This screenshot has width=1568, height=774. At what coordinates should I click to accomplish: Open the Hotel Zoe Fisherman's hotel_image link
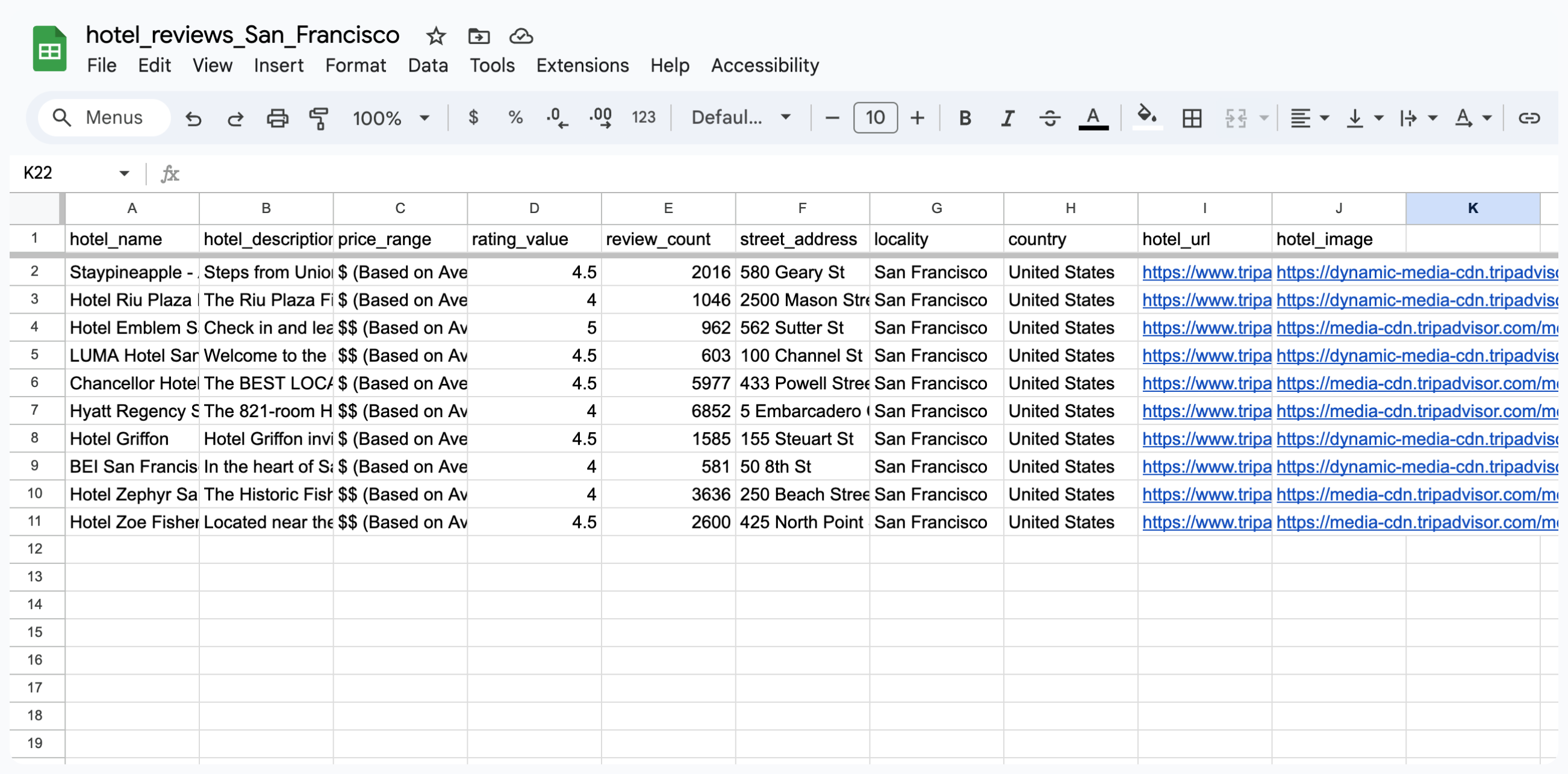pyautogui.click(x=1417, y=522)
